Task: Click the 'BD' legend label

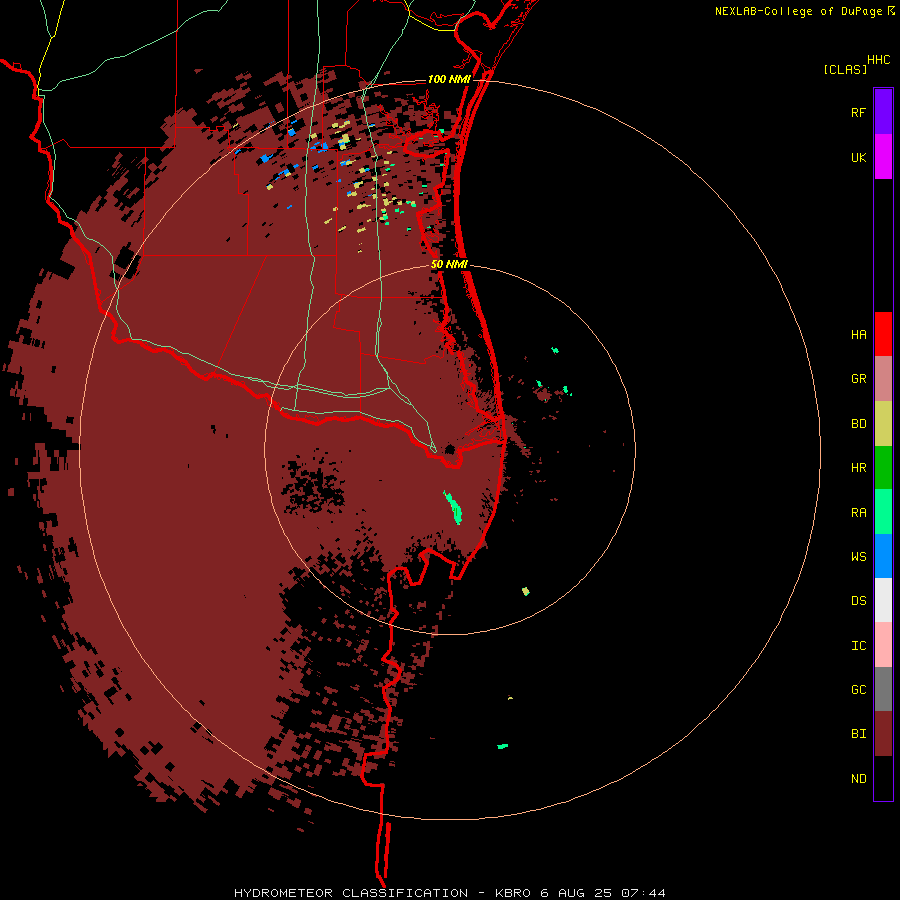Action: (x=858, y=424)
